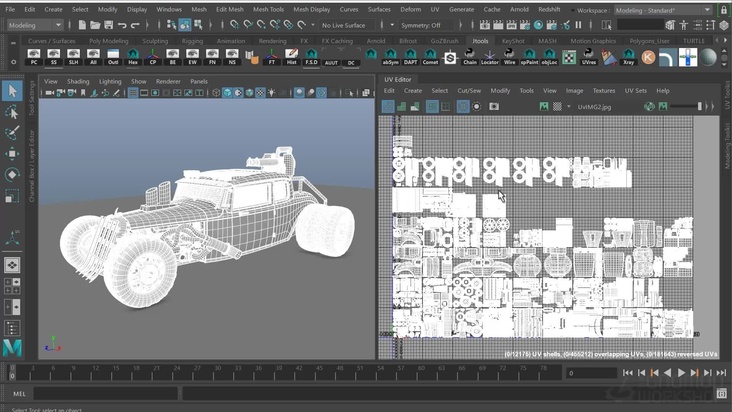Open the Mesh Tools menu

[268, 9]
